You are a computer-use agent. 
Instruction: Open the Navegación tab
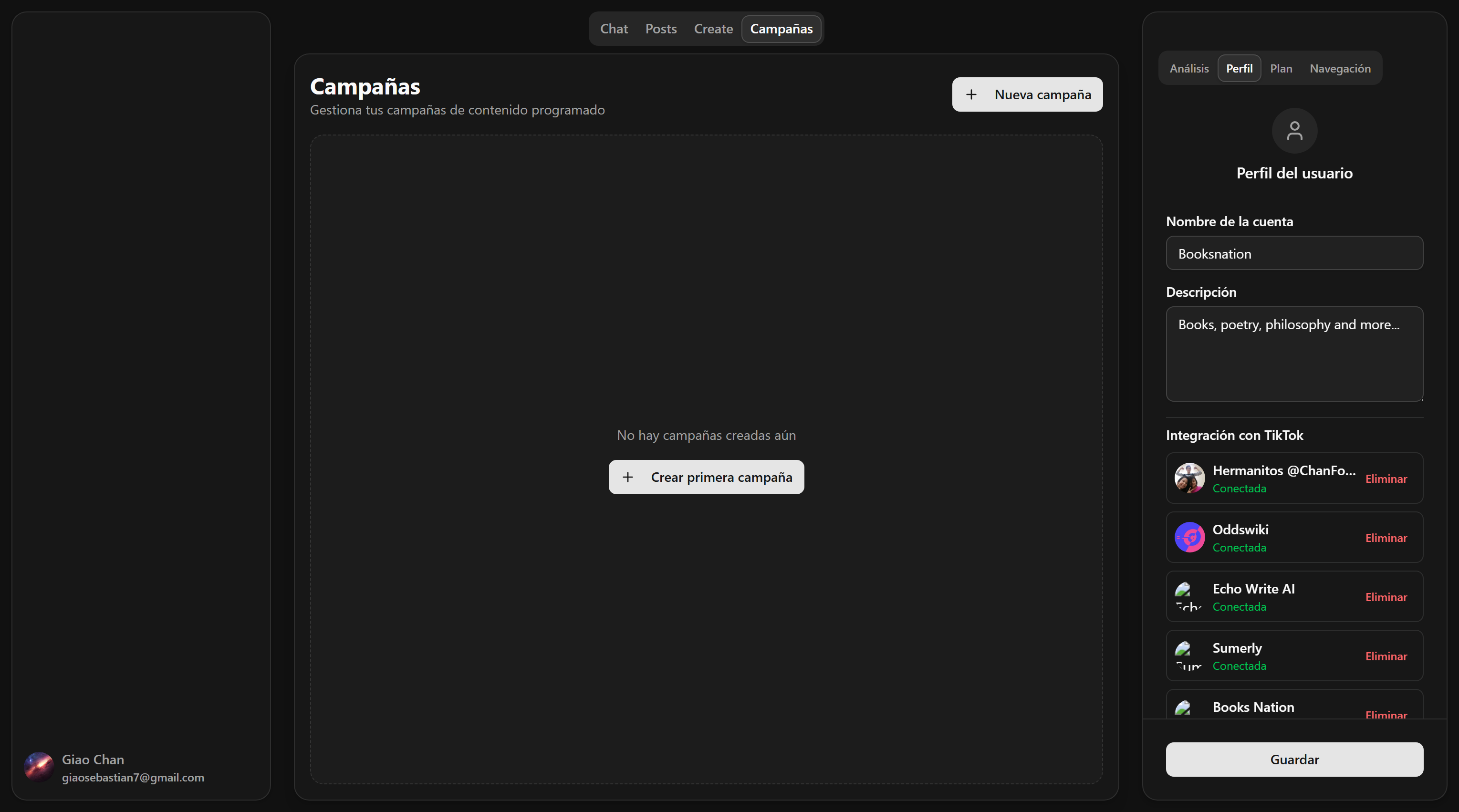point(1340,68)
